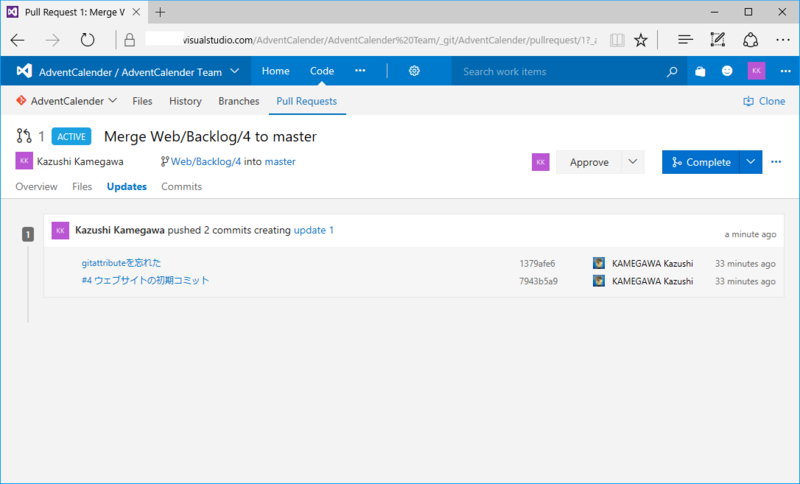Open the ellipsis menu next to Complete
The height and width of the screenshot is (484, 800).
(x=776, y=162)
